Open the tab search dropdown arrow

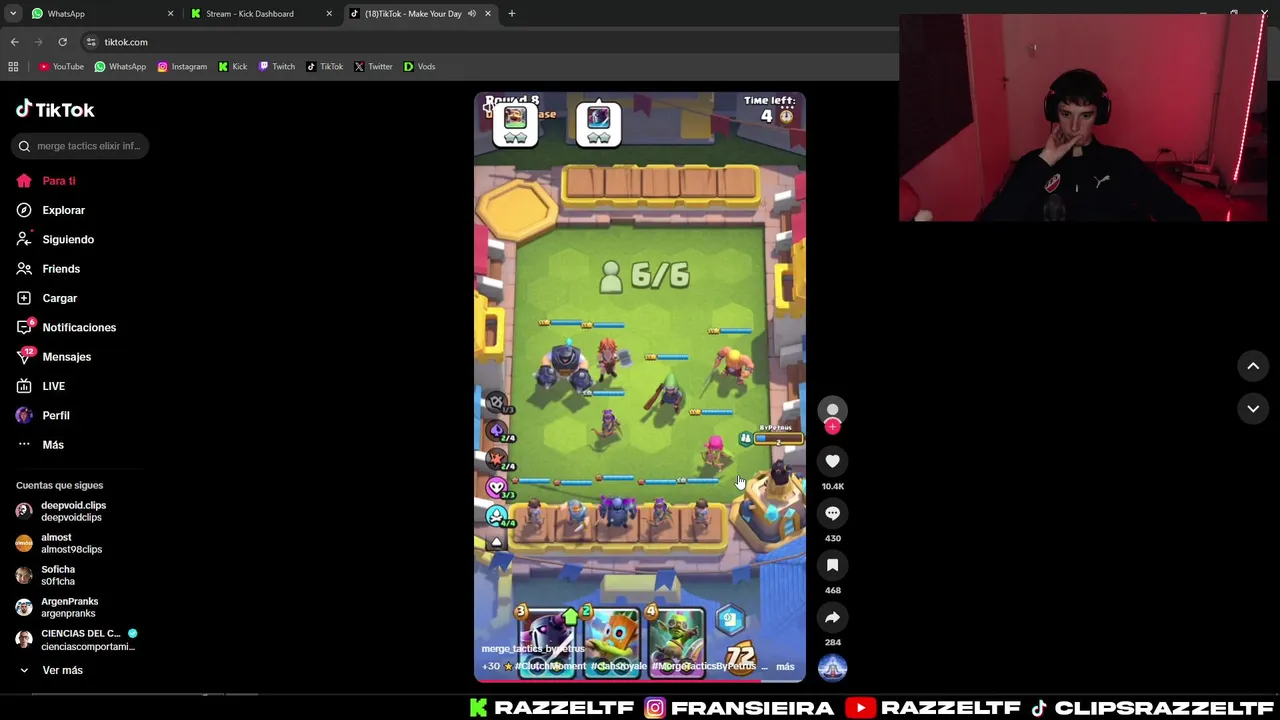(x=13, y=14)
